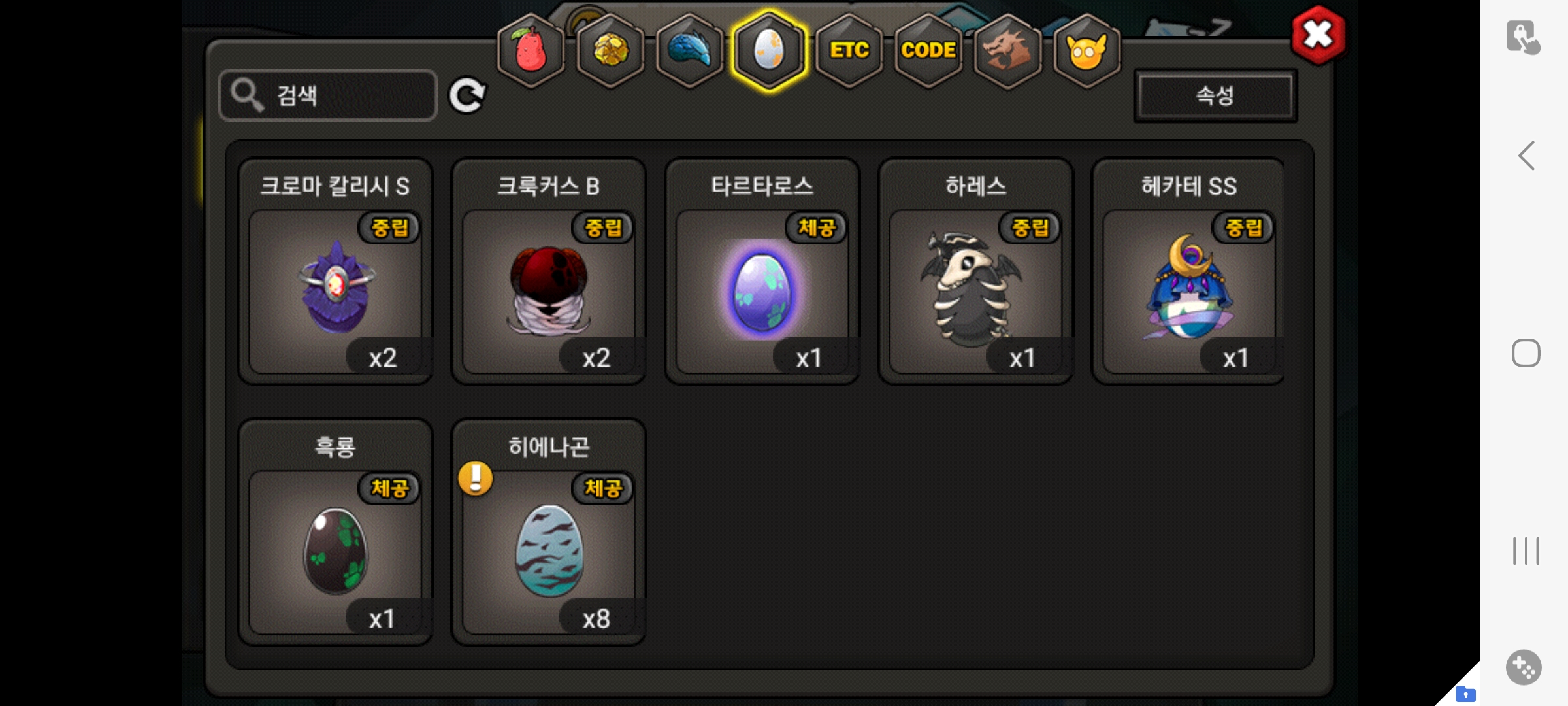This screenshot has width=1568, height=706.
Task: Click the 검색 search input field
Action: [x=328, y=95]
